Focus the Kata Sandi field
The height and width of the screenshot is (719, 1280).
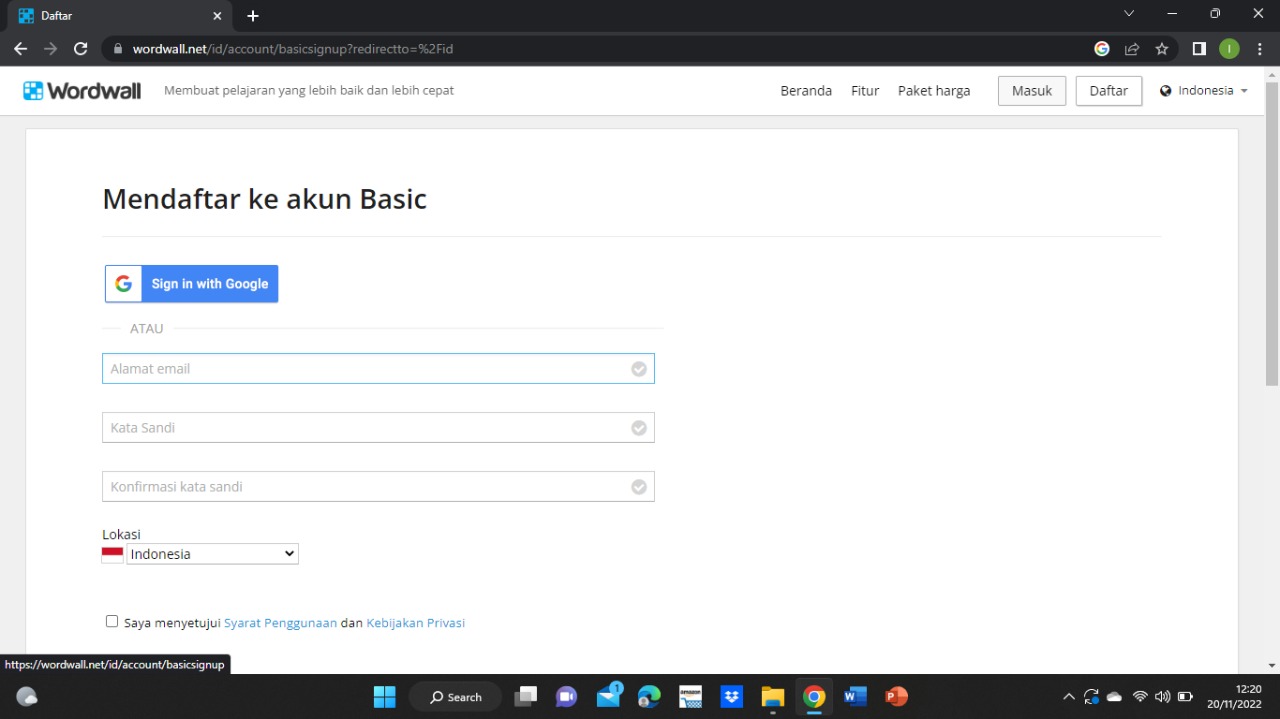tap(378, 427)
